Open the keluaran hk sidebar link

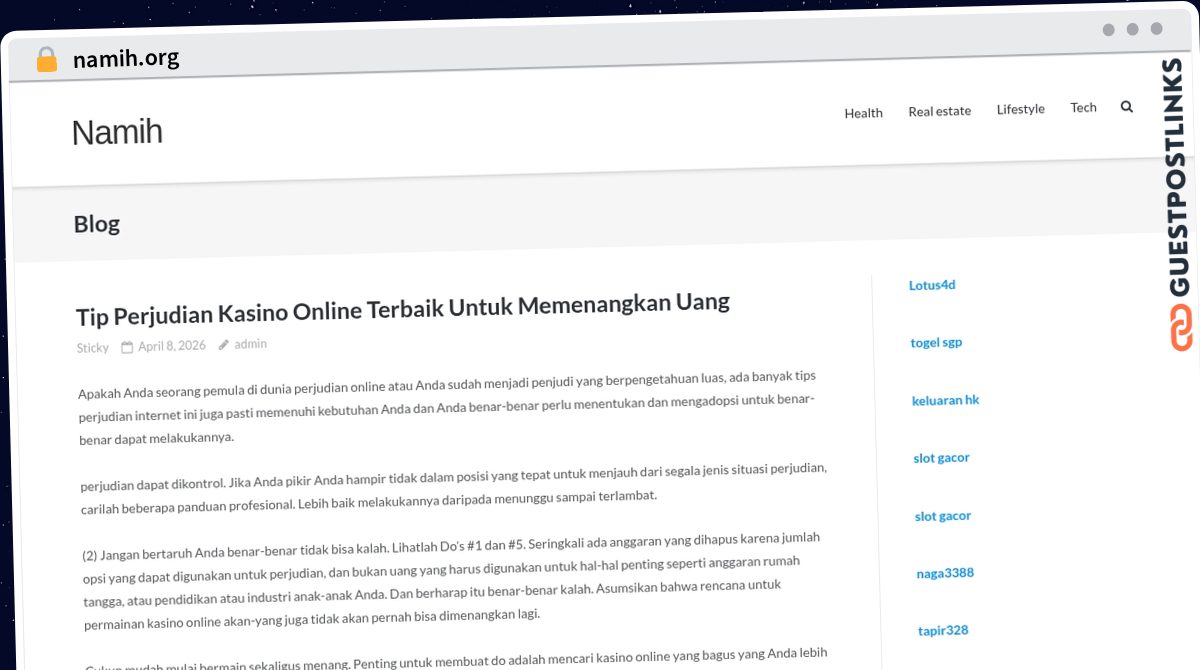click(945, 400)
